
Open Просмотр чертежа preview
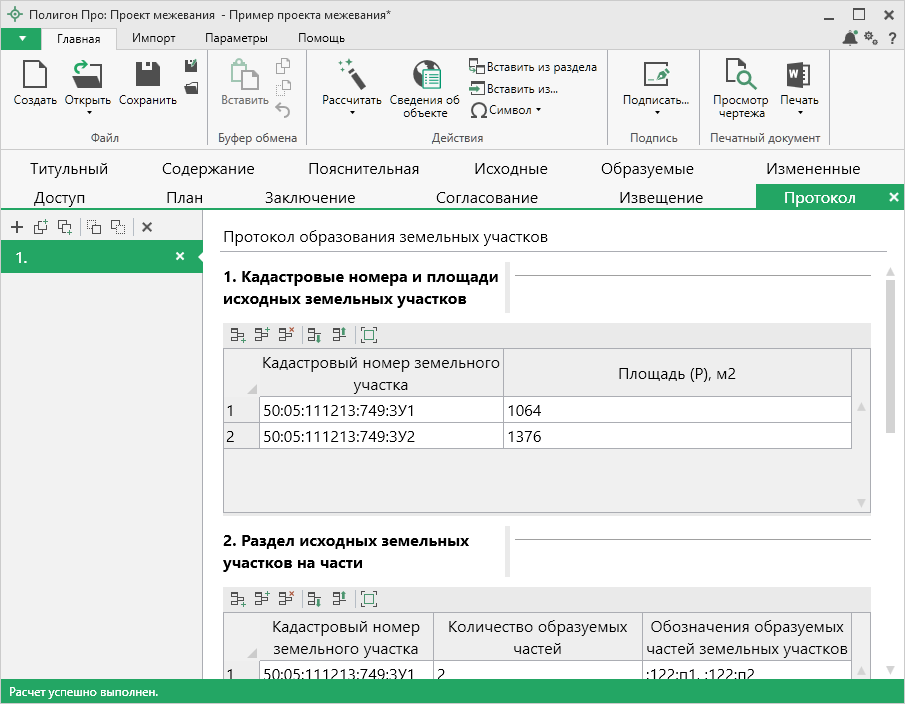click(740, 76)
